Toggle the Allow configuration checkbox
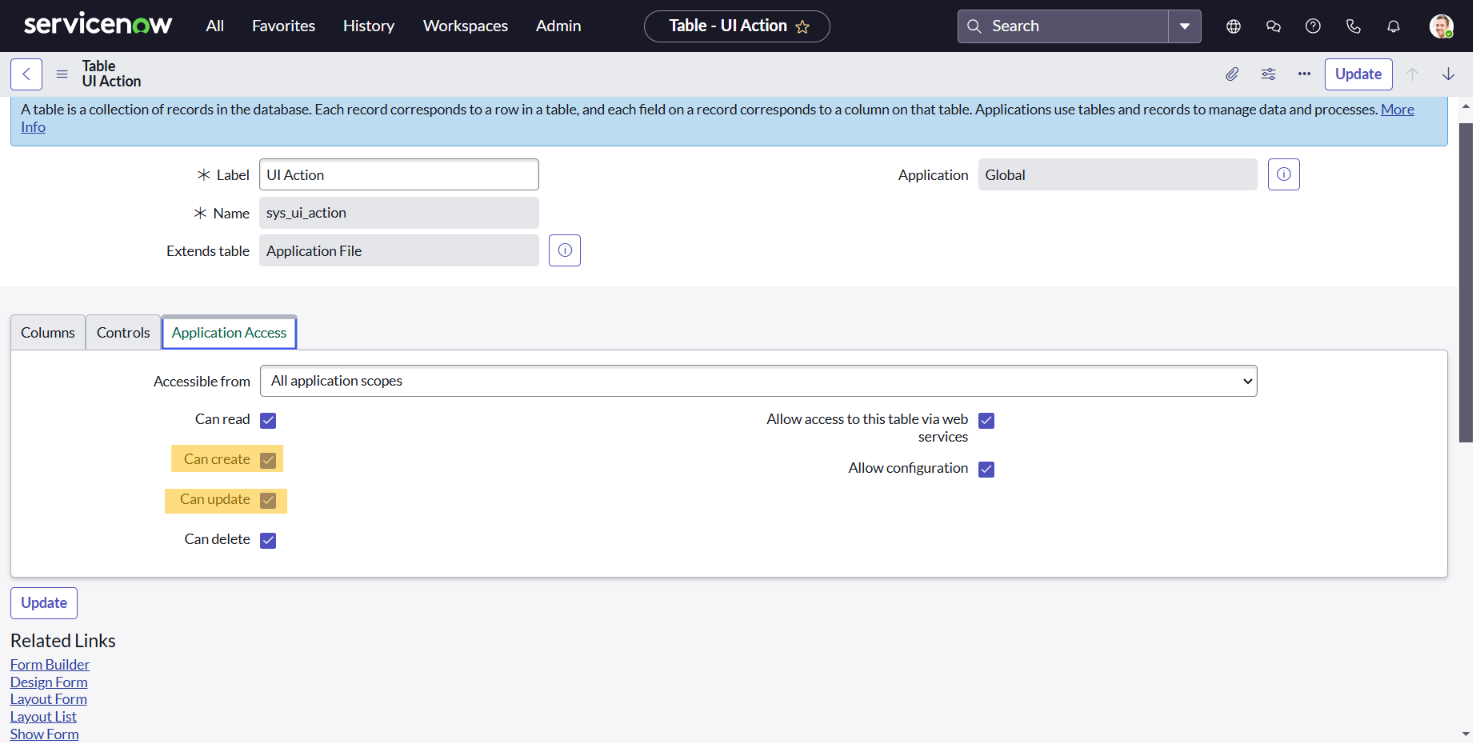The height and width of the screenshot is (743, 1473). (x=986, y=469)
